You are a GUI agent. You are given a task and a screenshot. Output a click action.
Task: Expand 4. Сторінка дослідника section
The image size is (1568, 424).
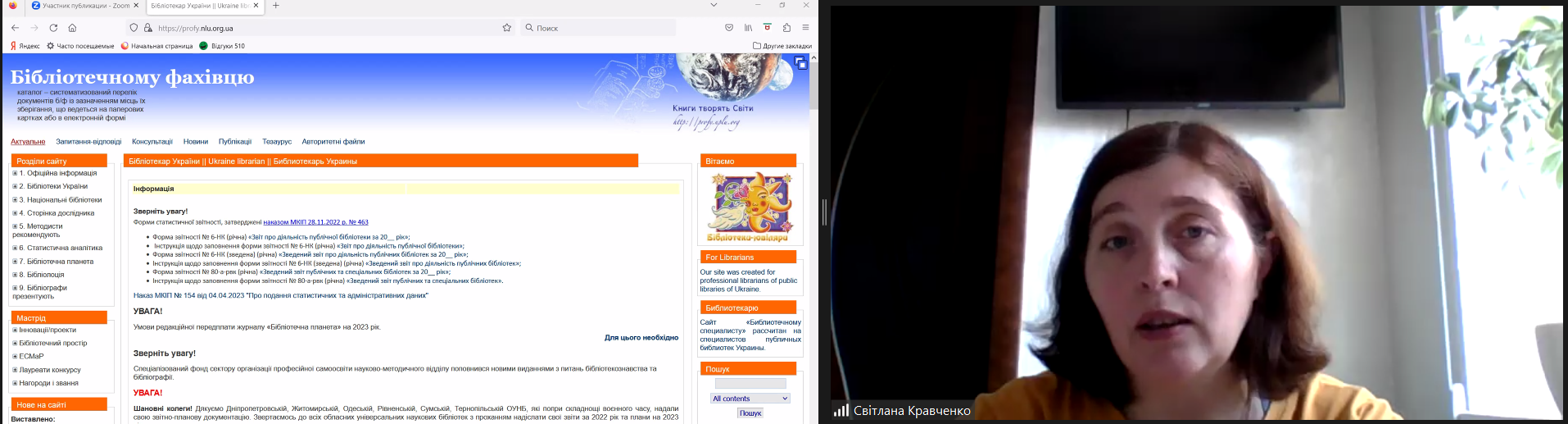coord(15,213)
